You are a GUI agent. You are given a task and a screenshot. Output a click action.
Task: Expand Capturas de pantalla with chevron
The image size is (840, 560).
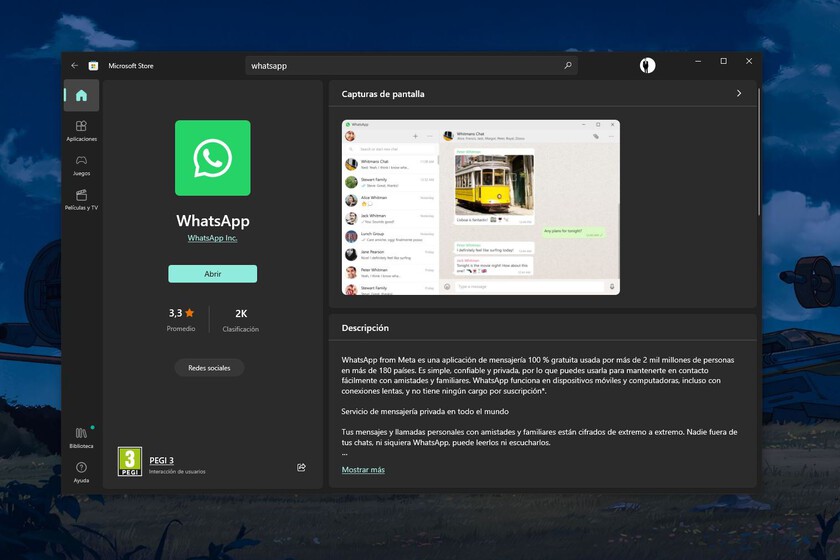(739, 93)
